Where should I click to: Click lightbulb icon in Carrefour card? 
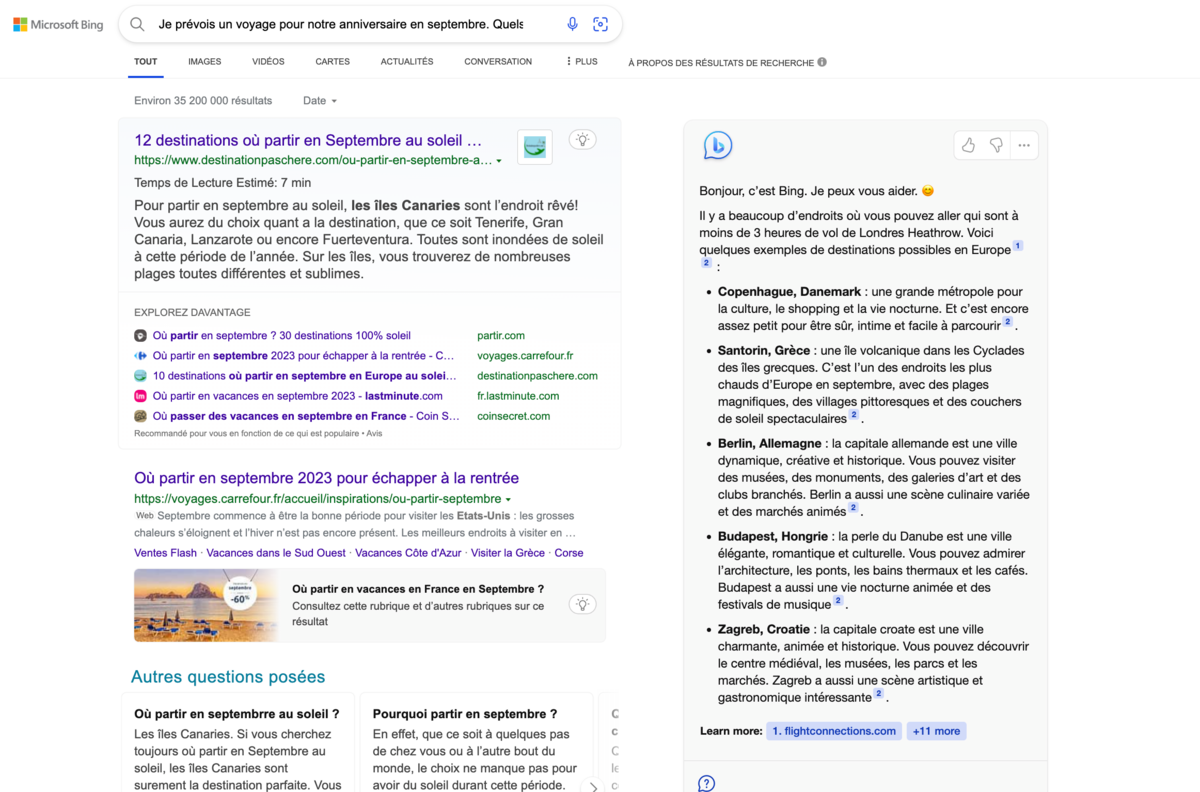(583, 604)
